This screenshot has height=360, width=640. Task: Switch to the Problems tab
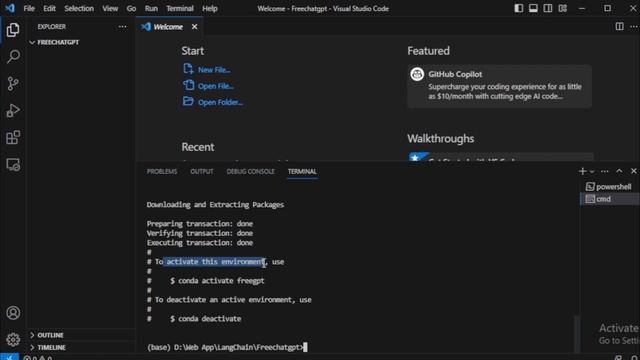tap(162, 171)
